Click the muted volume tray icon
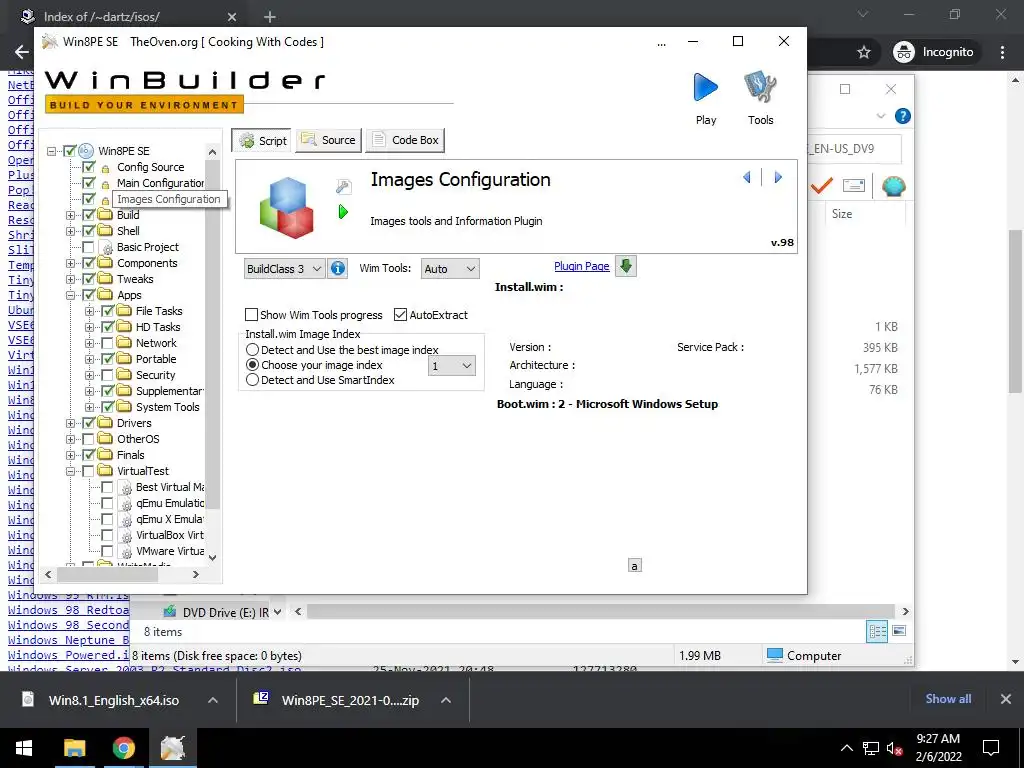 894,748
